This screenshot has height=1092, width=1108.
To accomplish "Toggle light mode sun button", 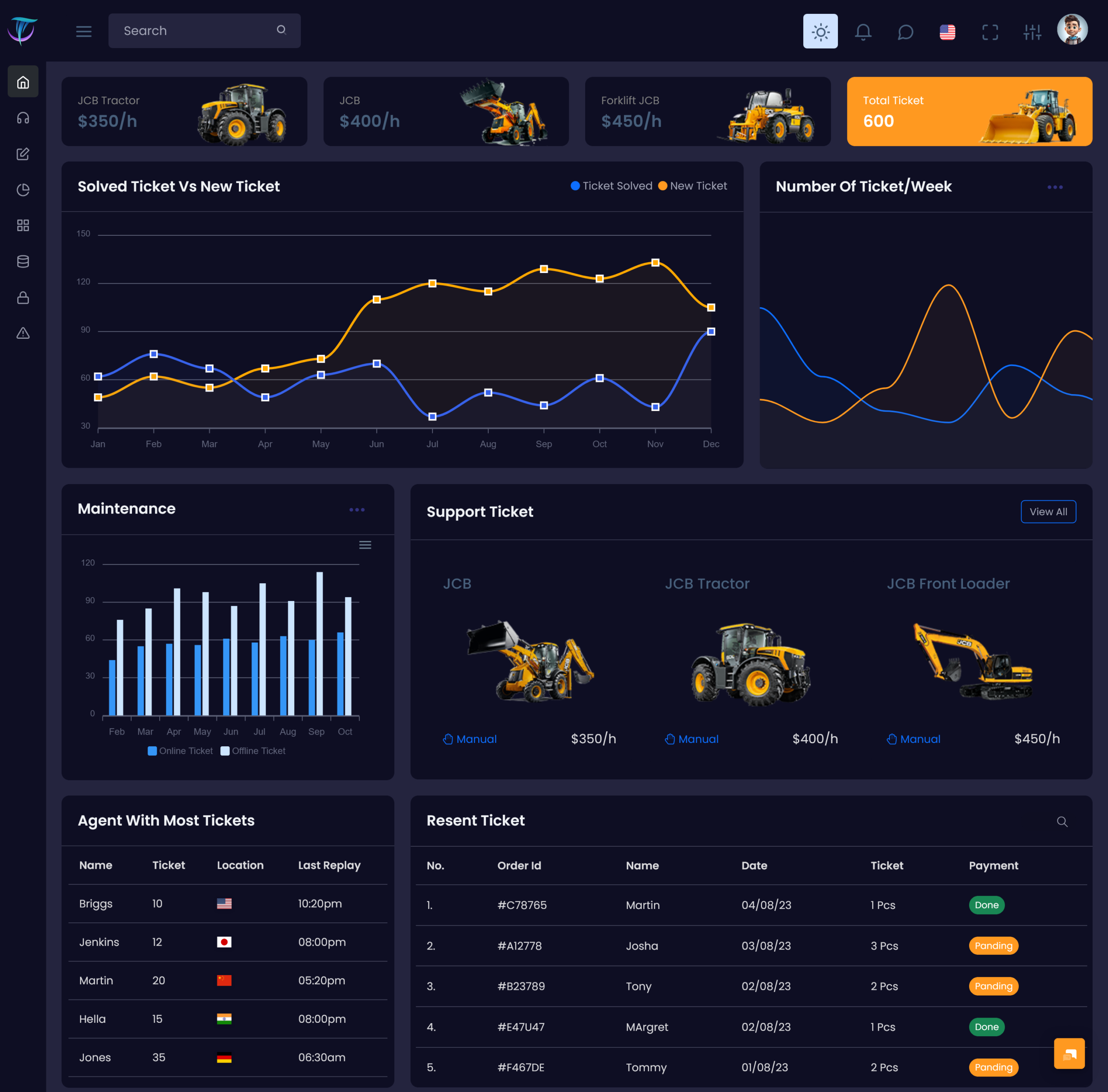I will [820, 32].
